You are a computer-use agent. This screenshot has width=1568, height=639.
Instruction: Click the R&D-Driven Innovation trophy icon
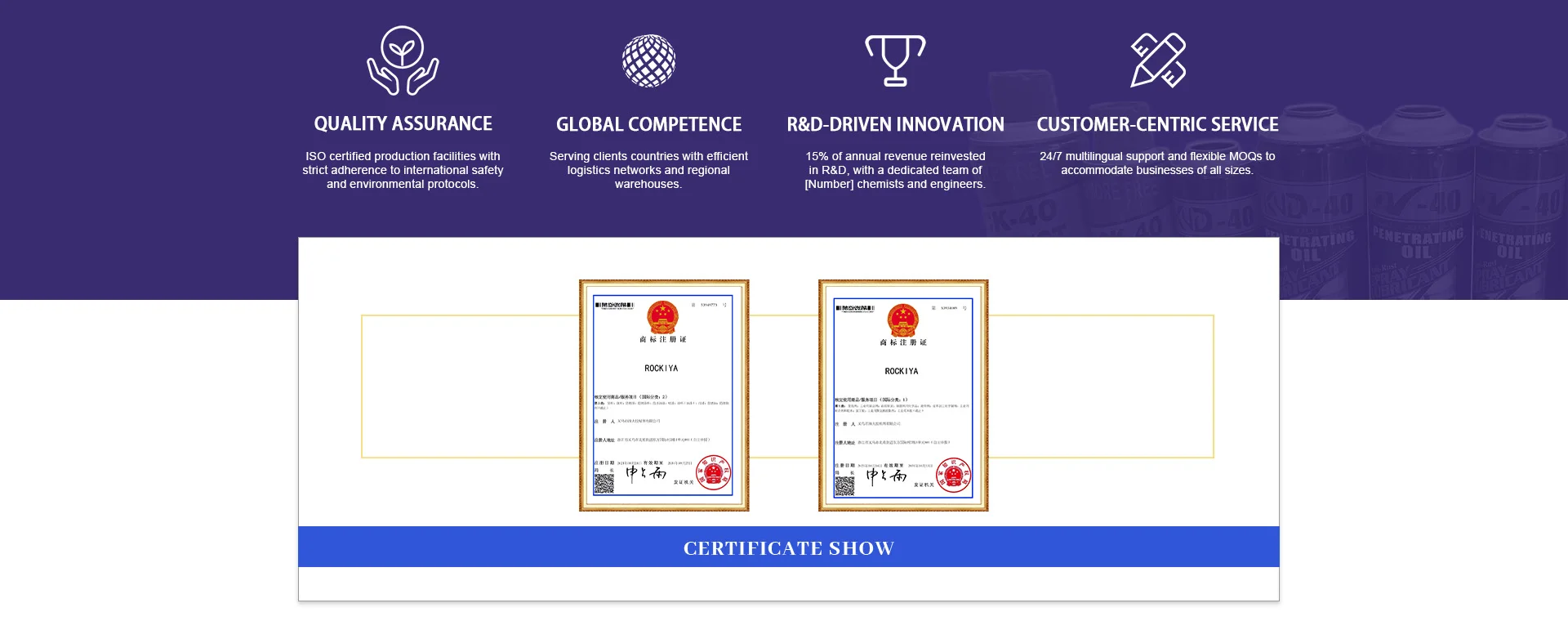point(895,60)
